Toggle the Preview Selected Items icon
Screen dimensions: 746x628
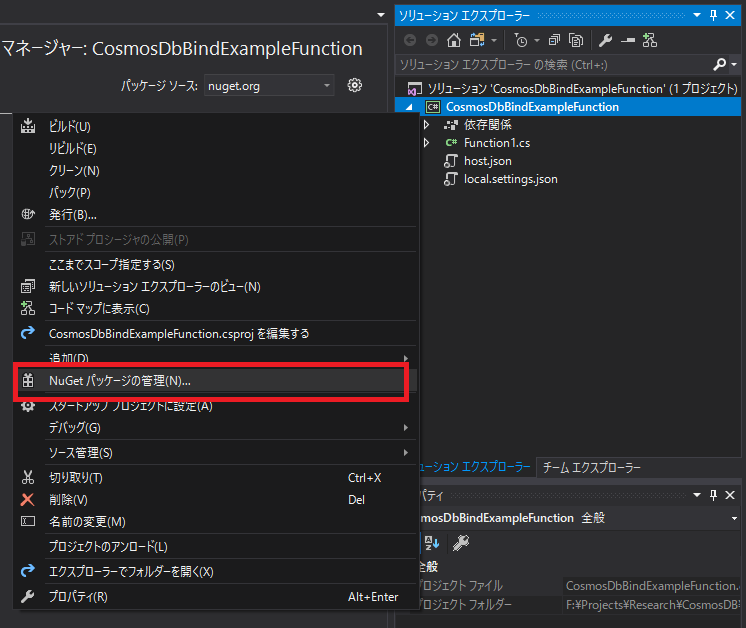point(628,40)
